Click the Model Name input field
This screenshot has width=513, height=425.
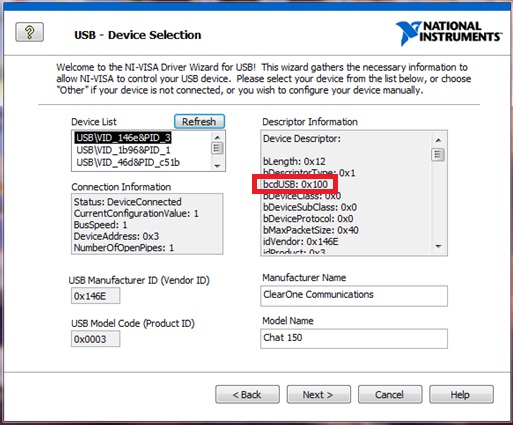[x=354, y=339]
